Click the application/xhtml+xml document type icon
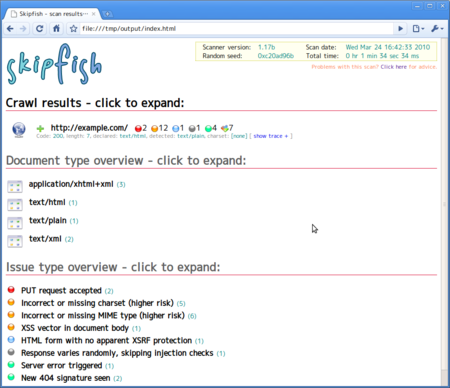This screenshot has width=450, height=388. pos(15,186)
